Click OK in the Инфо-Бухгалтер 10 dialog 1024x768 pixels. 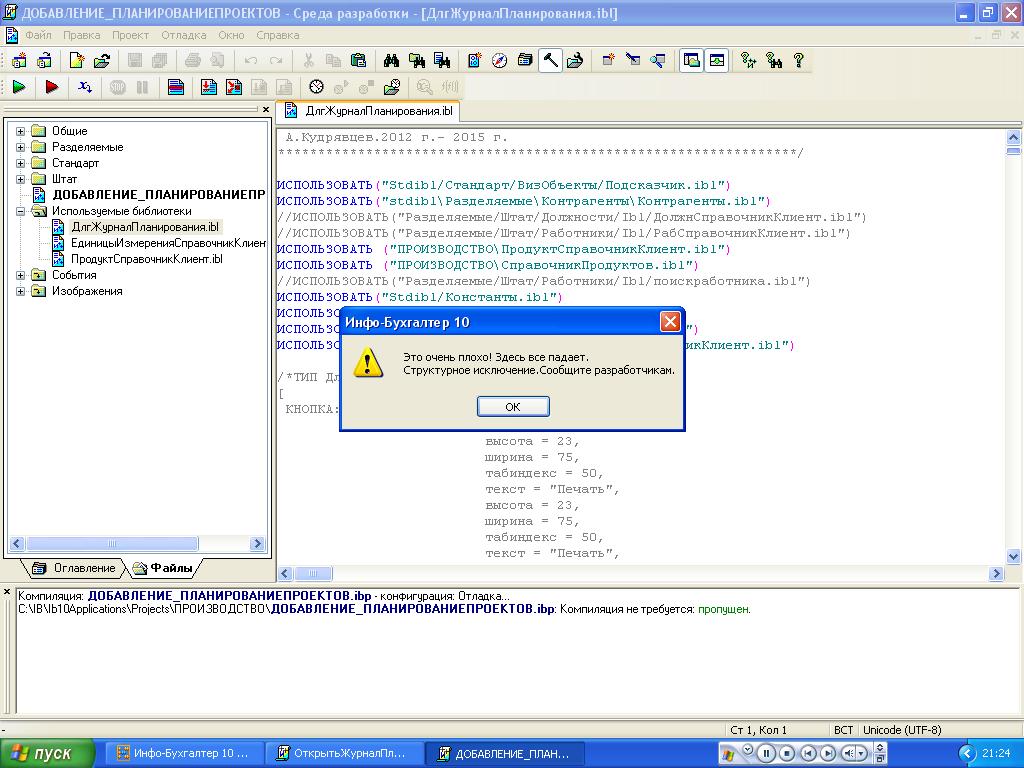coord(513,406)
